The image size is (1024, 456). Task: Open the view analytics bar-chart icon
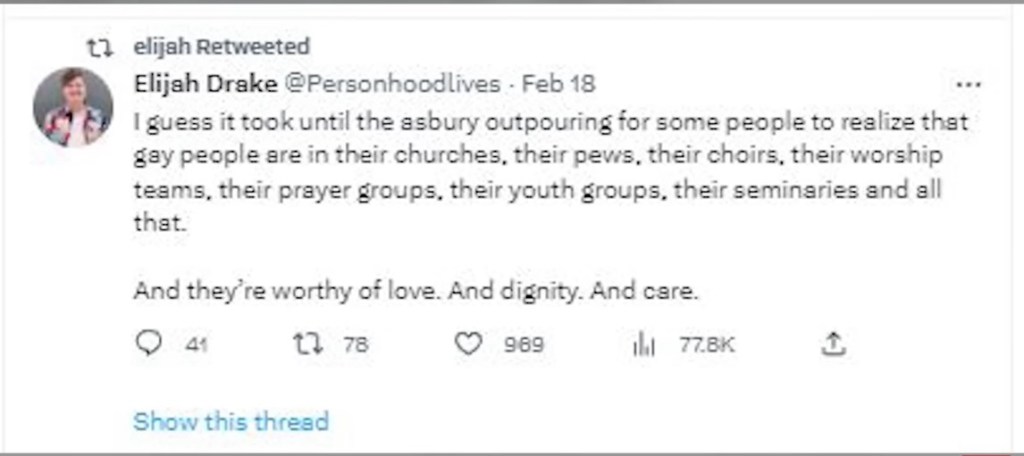click(x=642, y=345)
